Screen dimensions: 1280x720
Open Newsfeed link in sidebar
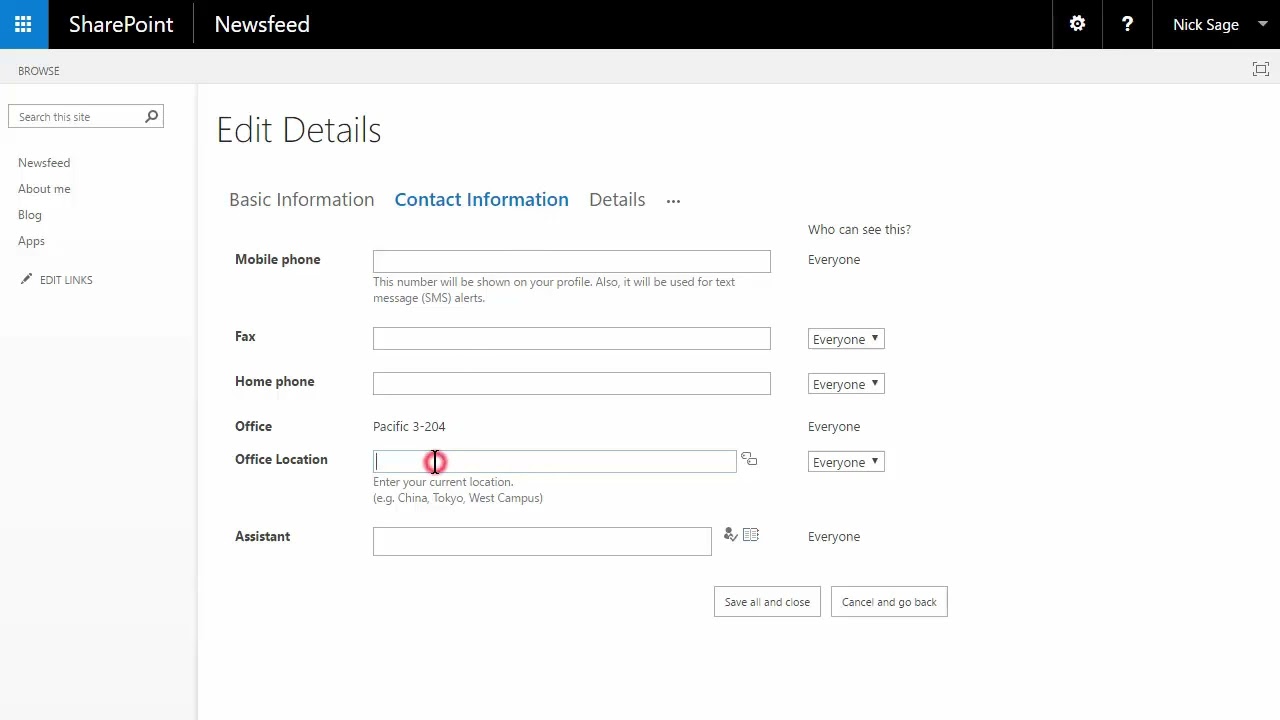click(44, 163)
